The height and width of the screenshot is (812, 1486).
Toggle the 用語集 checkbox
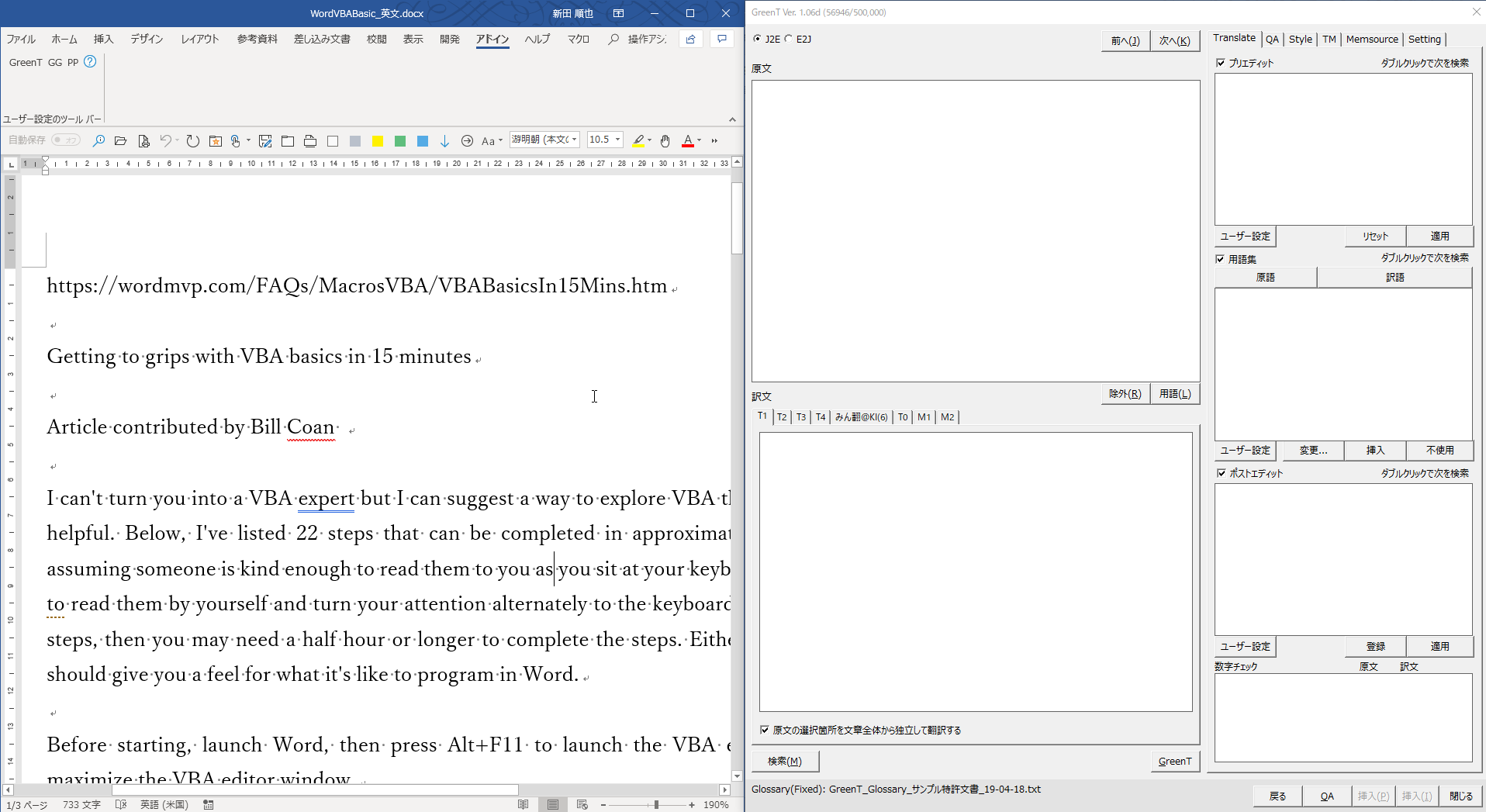click(x=1221, y=259)
